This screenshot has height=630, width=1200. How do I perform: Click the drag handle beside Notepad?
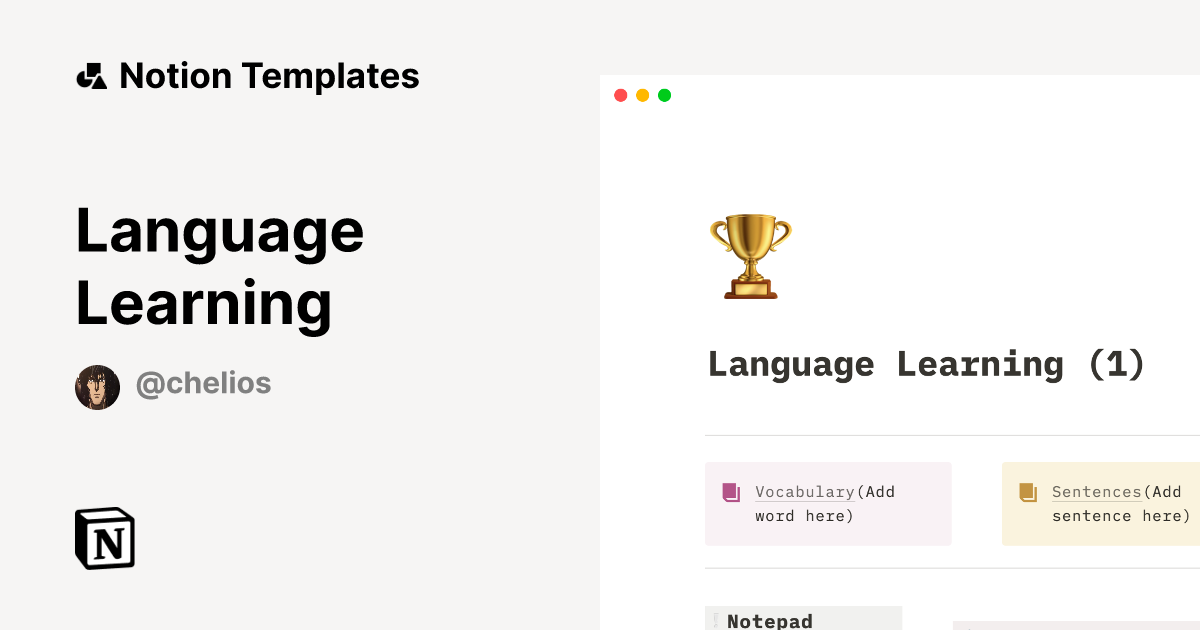(716, 620)
